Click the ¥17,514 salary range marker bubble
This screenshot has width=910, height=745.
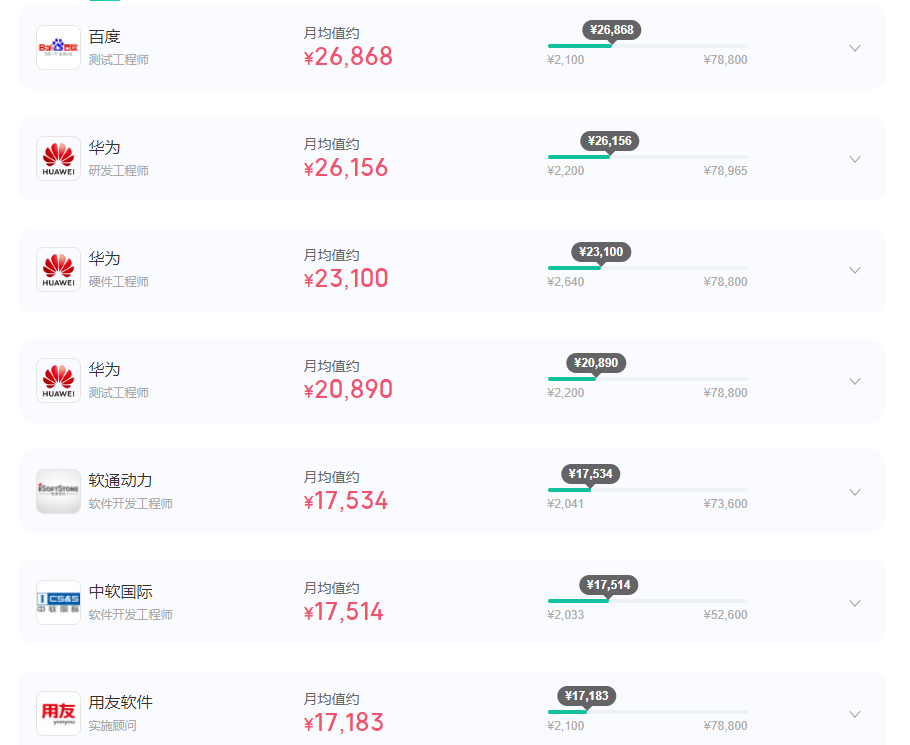(x=608, y=585)
